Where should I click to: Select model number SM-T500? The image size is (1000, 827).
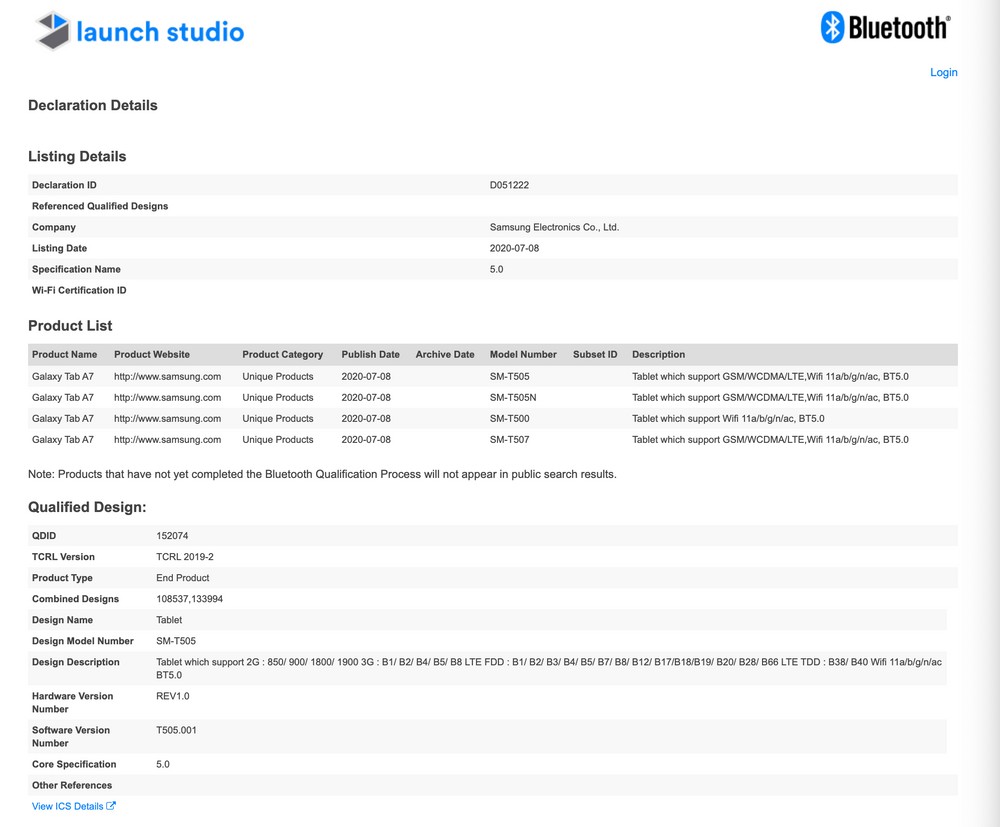click(510, 418)
